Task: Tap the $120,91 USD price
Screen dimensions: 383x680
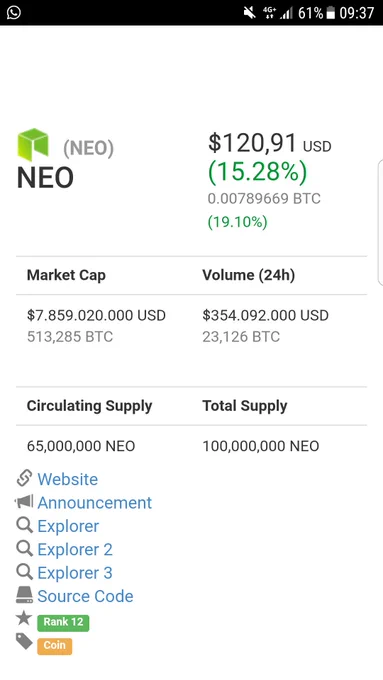Action: click(x=270, y=143)
